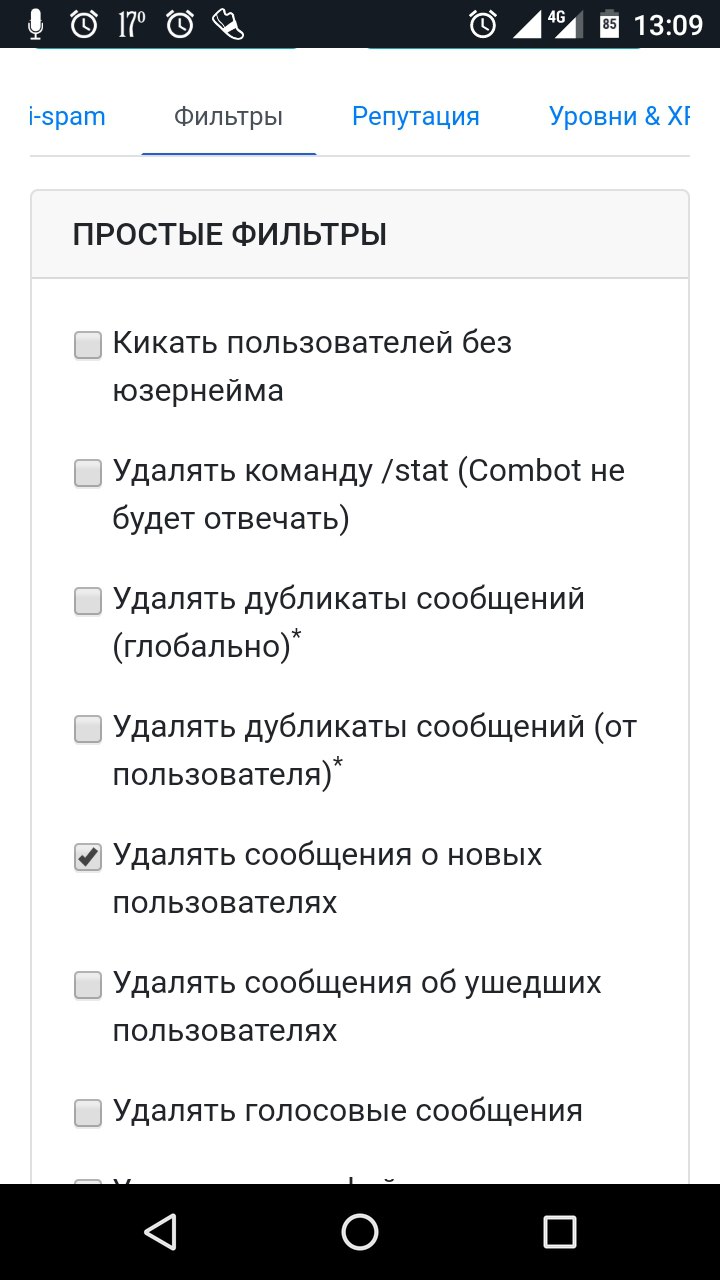Uncheck Удалять сообщения о новых пользователях
720x1280 pixels.
[x=88, y=858]
